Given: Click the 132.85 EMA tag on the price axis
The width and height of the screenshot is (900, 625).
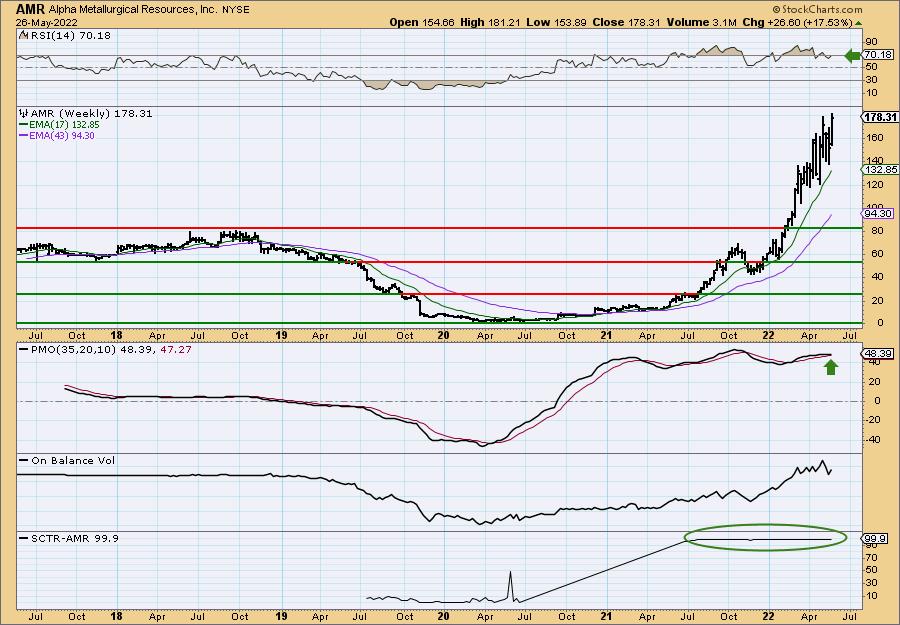Looking at the screenshot, I should point(879,169).
